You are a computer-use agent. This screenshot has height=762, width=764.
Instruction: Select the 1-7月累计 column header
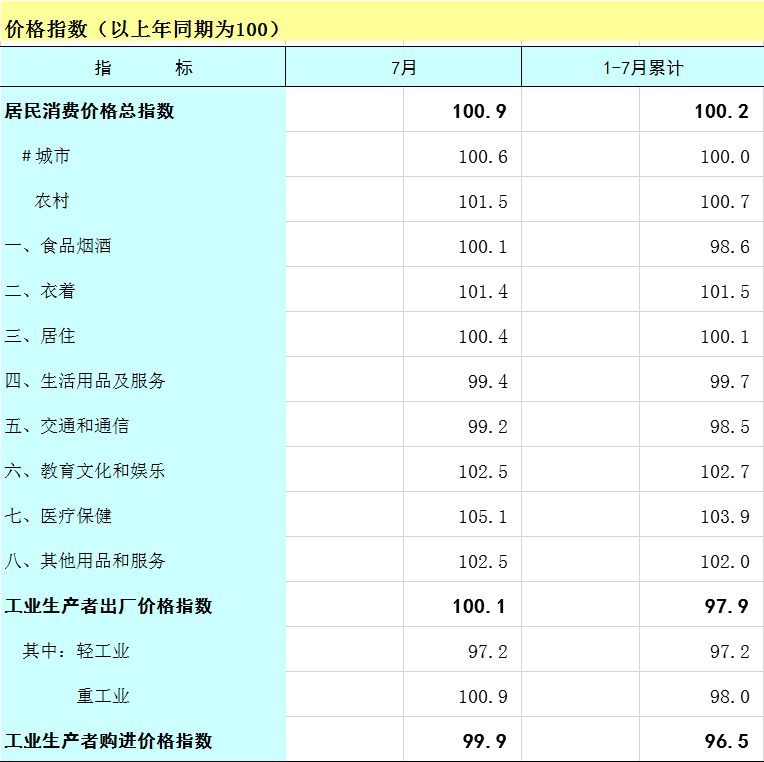(x=642, y=68)
